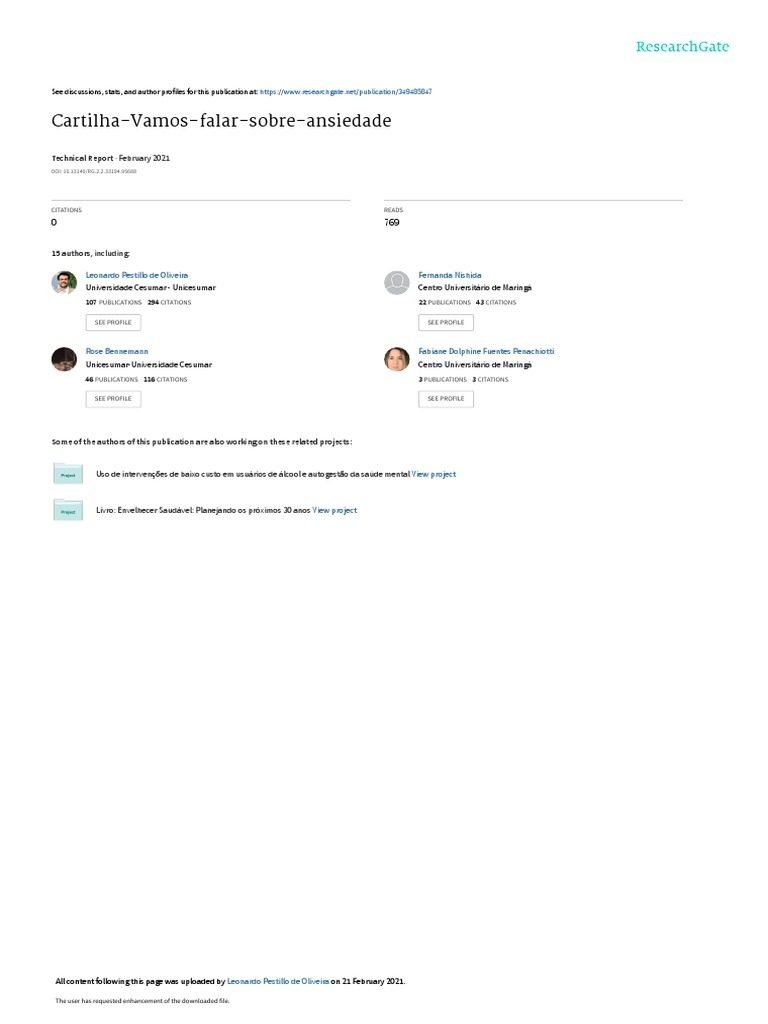
Task: Open Fabiane Dolphine Fuentes Penachiotti's avatar
Action: pos(396,359)
